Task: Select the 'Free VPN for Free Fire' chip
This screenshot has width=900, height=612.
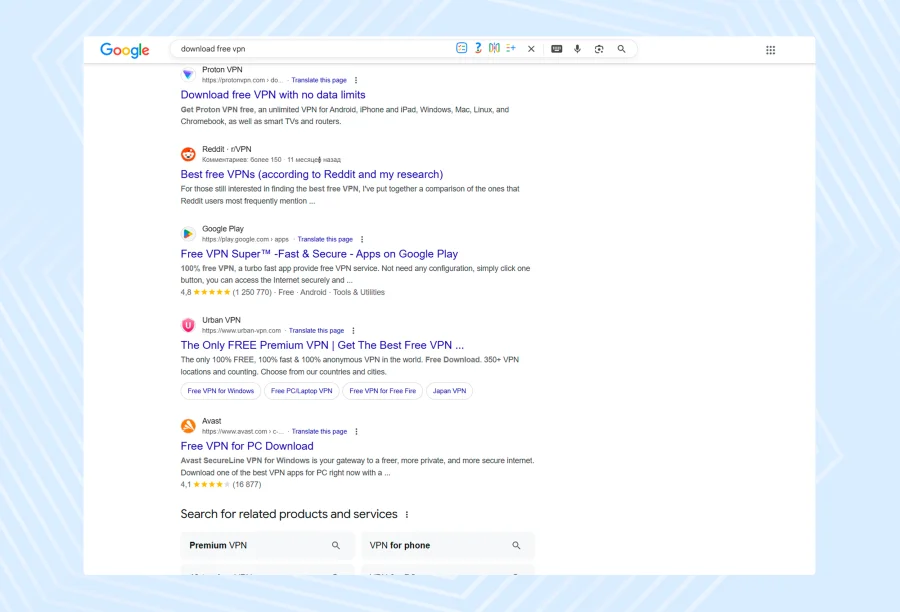Action: [382, 391]
